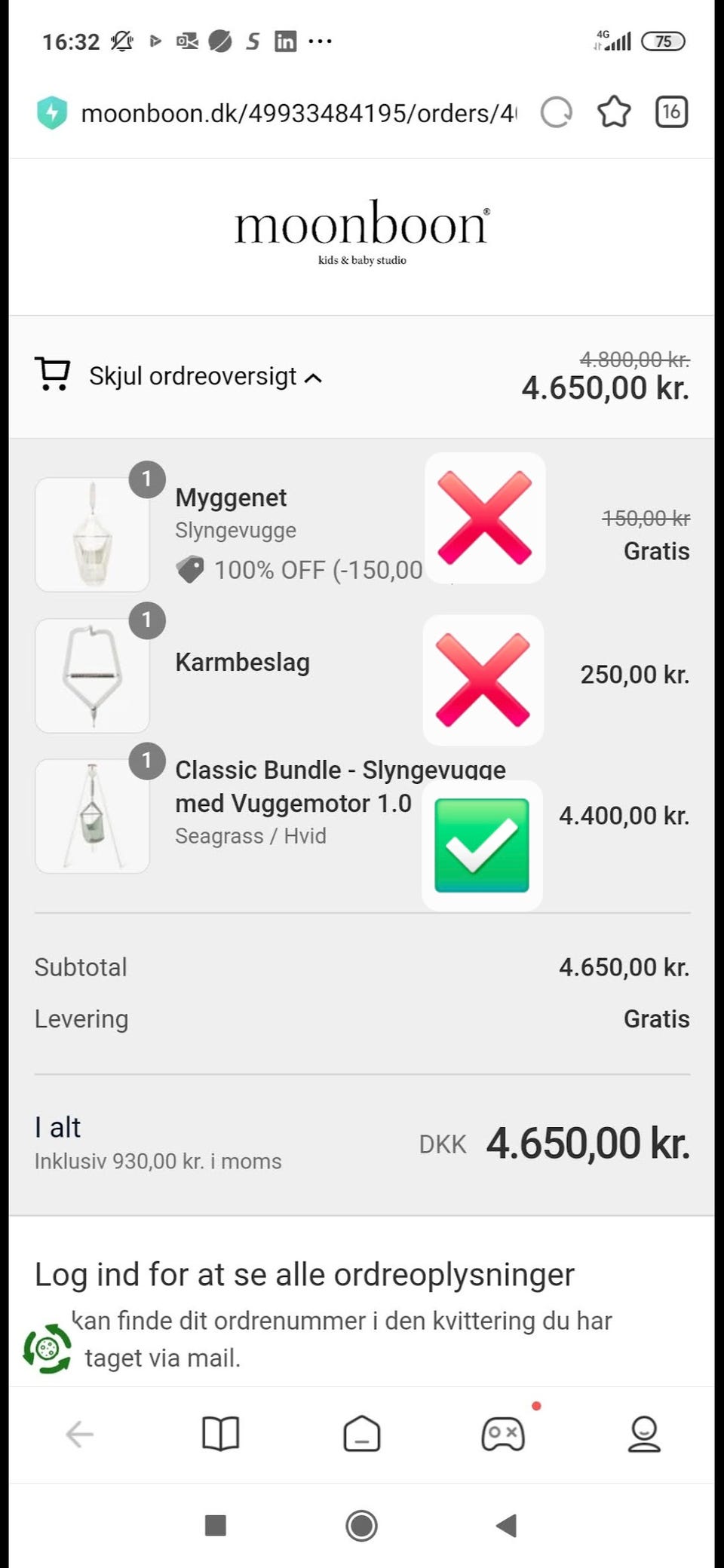Open the browser home button
The width and height of the screenshot is (724, 1568).
362,1434
